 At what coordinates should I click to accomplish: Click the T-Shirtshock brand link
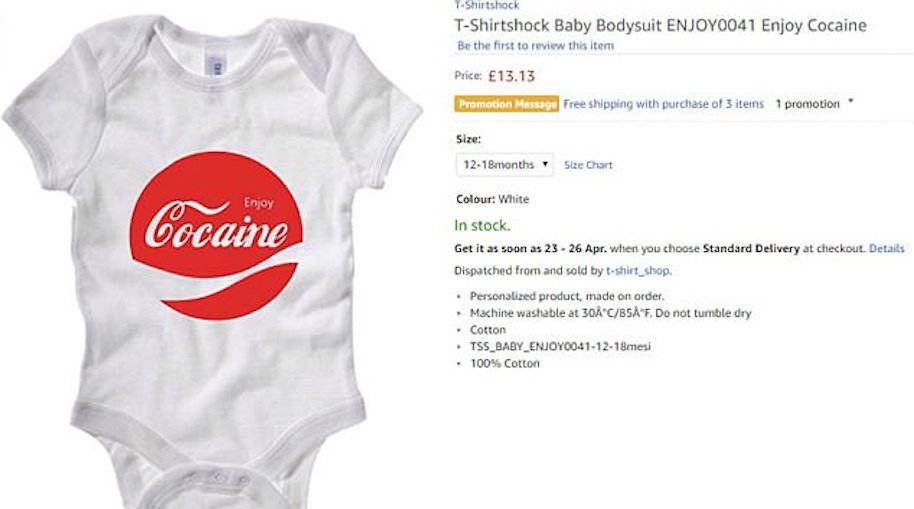[x=486, y=5]
